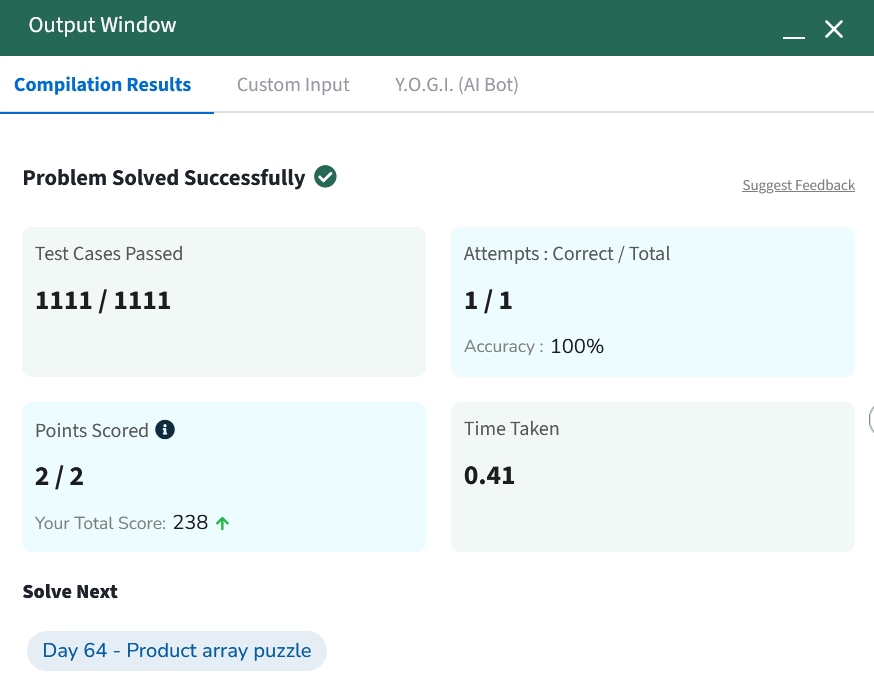Click the green score-up arrow icon
Screen dimensions: 874x684
222,523
